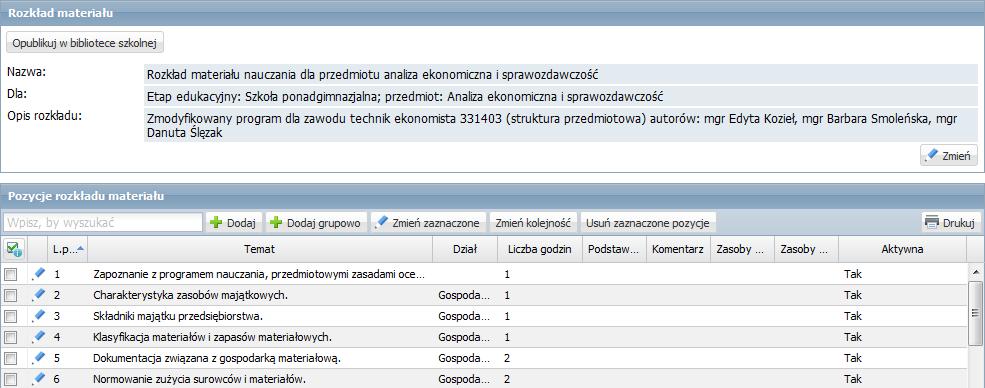985x388 pixels.
Task: Click the pencil edit icon in row 2
Action: [x=39, y=294]
